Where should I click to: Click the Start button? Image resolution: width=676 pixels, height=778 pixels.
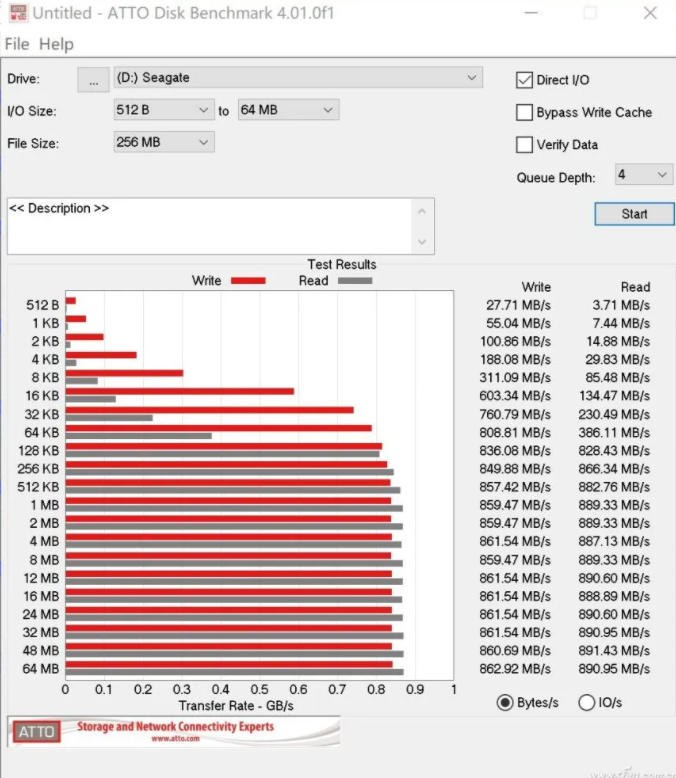point(634,214)
